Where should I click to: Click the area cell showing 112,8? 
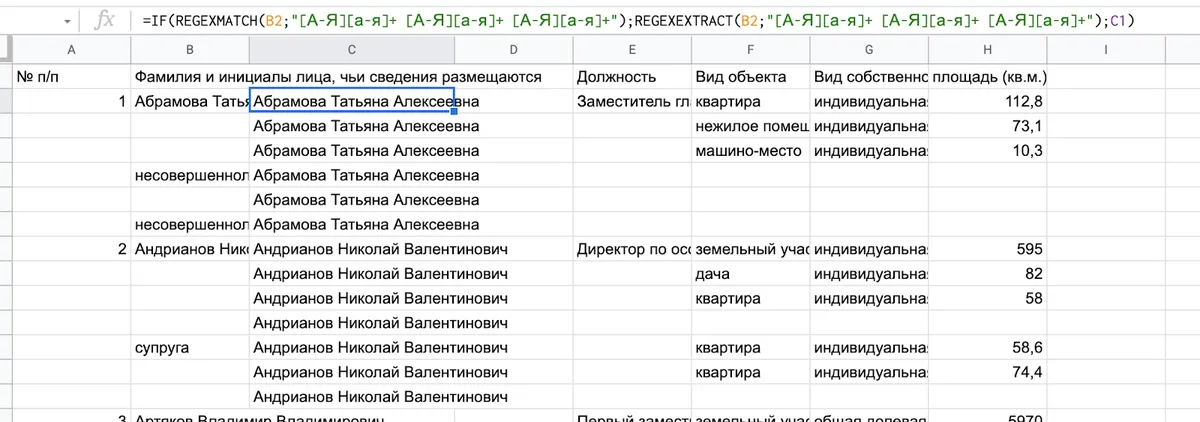pyautogui.click(x=988, y=101)
